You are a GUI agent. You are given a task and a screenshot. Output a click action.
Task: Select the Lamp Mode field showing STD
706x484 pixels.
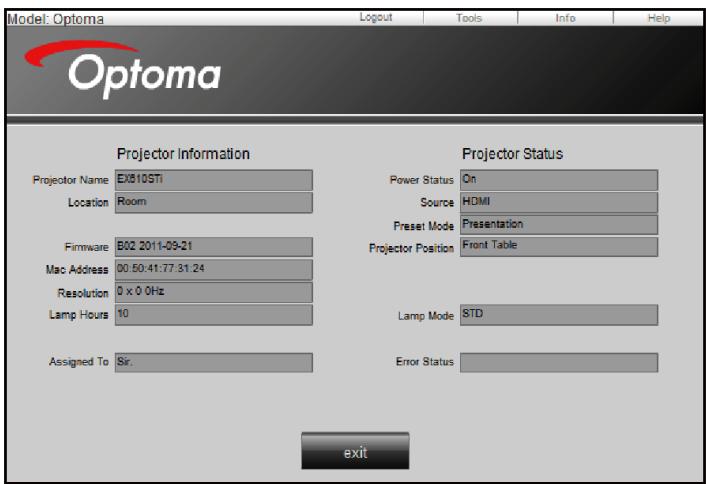tap(559, 315)
